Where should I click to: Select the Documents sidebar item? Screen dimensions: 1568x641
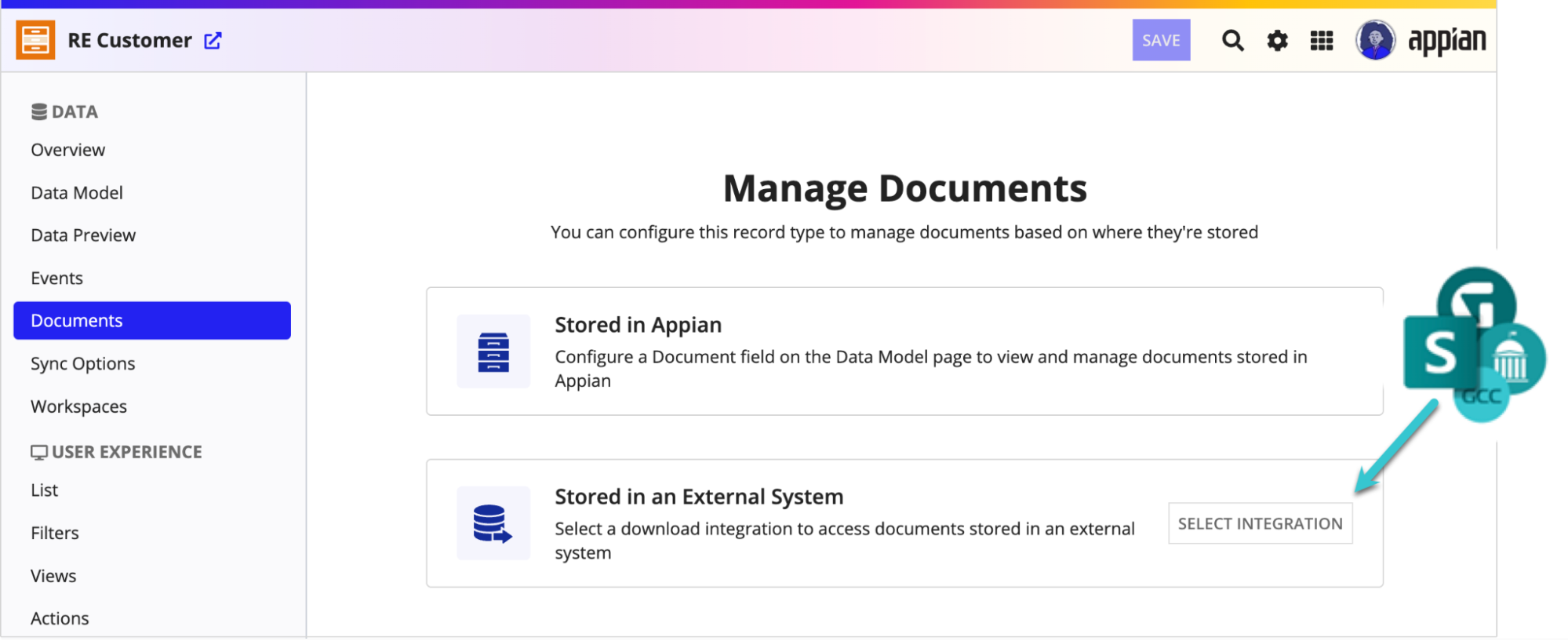[152, 321]
